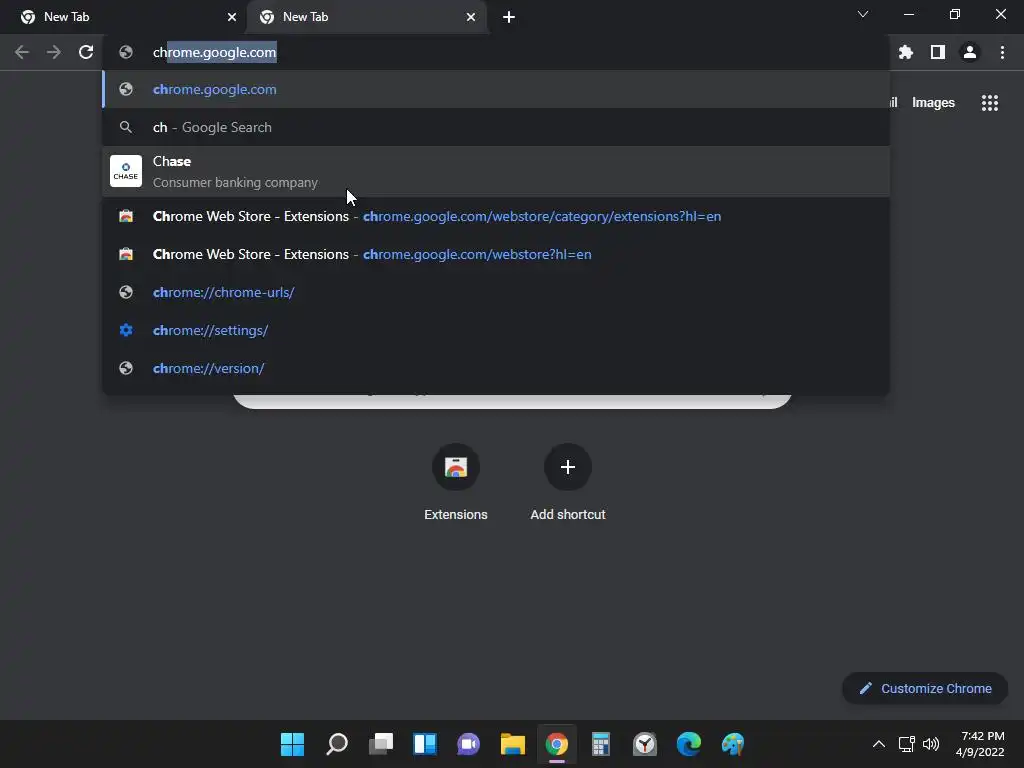This screenshot has height=768, width=1024.
Task: Open the Chat app on the taskbar
Action: (468, 744)
